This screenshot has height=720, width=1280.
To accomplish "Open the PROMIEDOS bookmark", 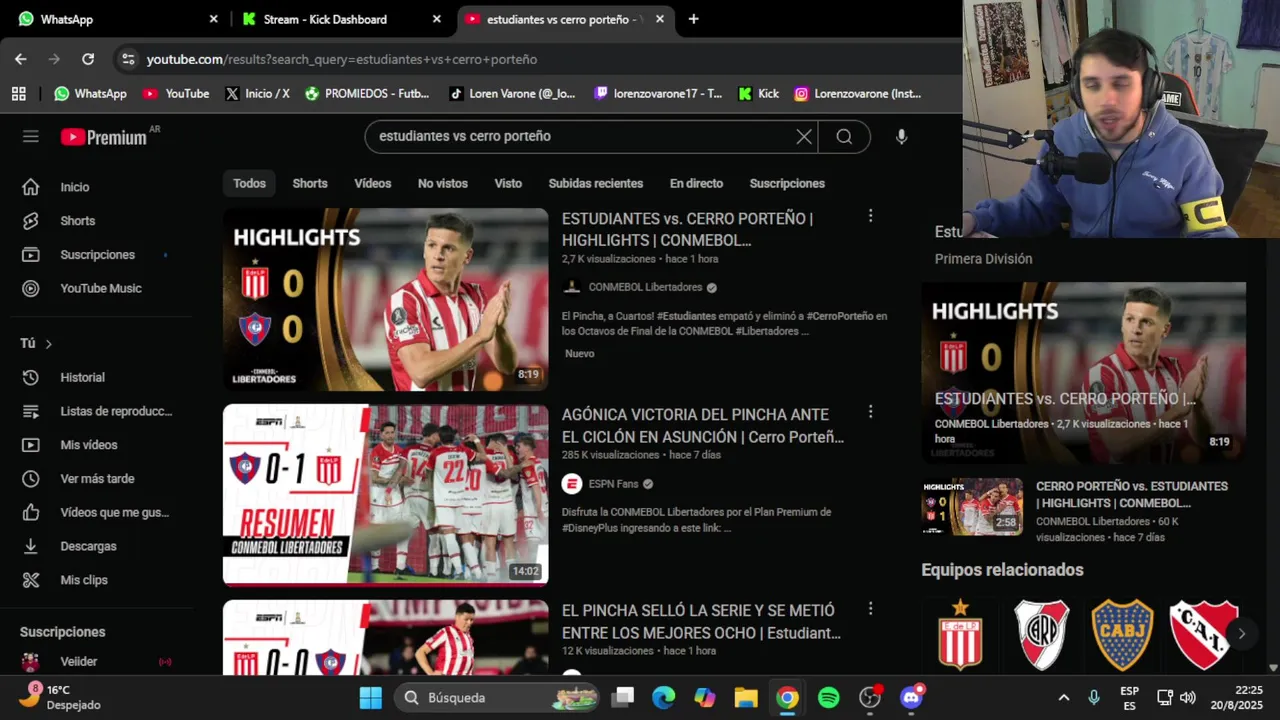I will [367, 94].
